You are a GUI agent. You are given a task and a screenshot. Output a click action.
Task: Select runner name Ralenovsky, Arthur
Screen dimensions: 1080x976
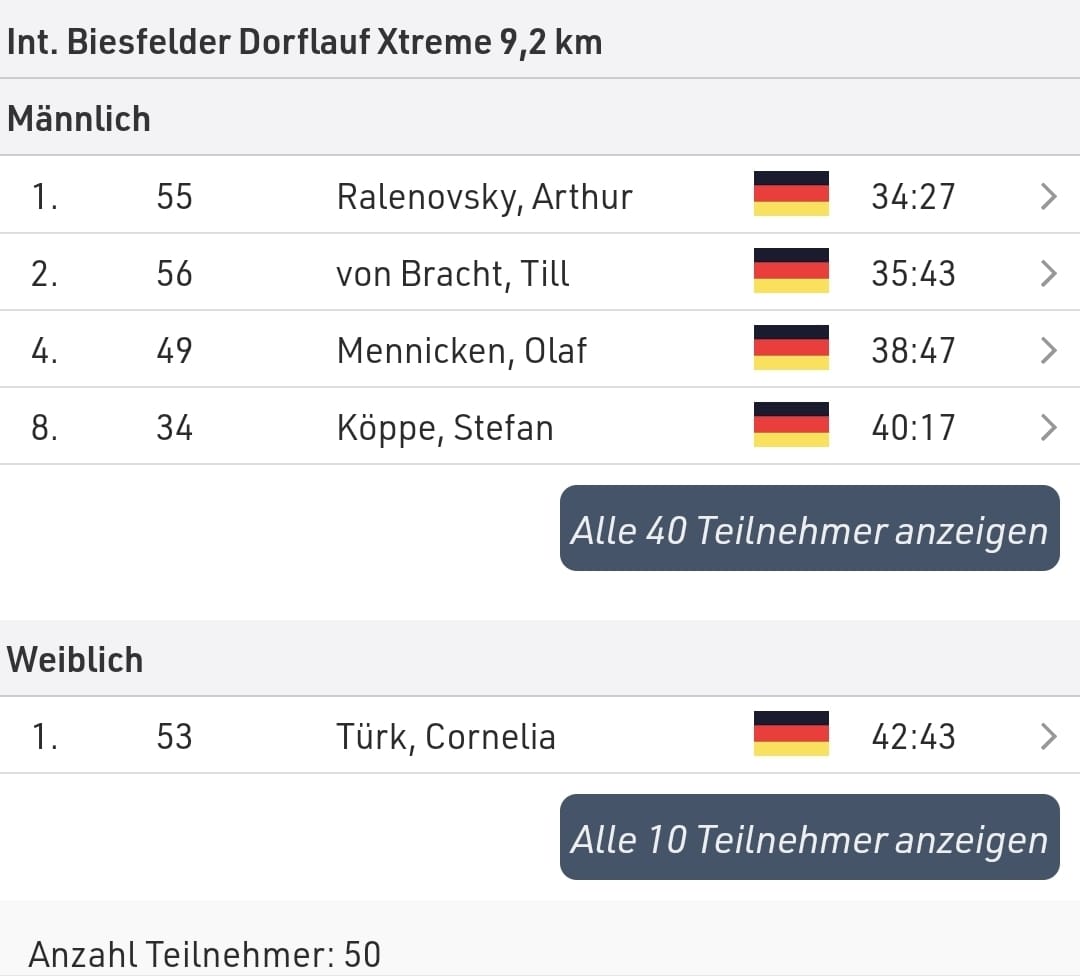pos(484,198)
